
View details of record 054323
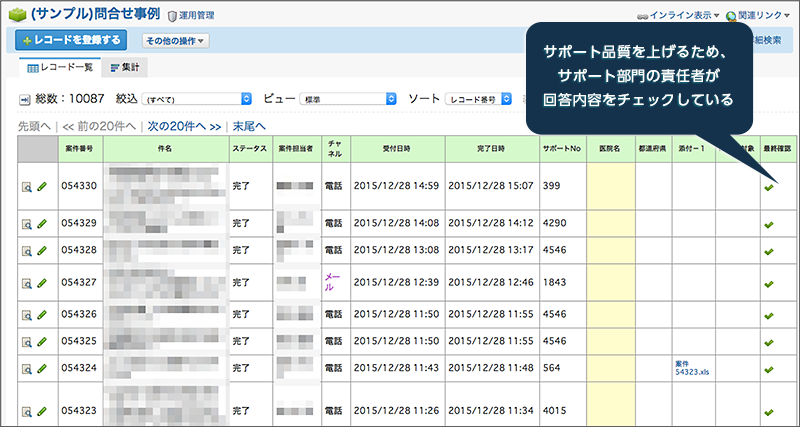click(x=27, y=411)
